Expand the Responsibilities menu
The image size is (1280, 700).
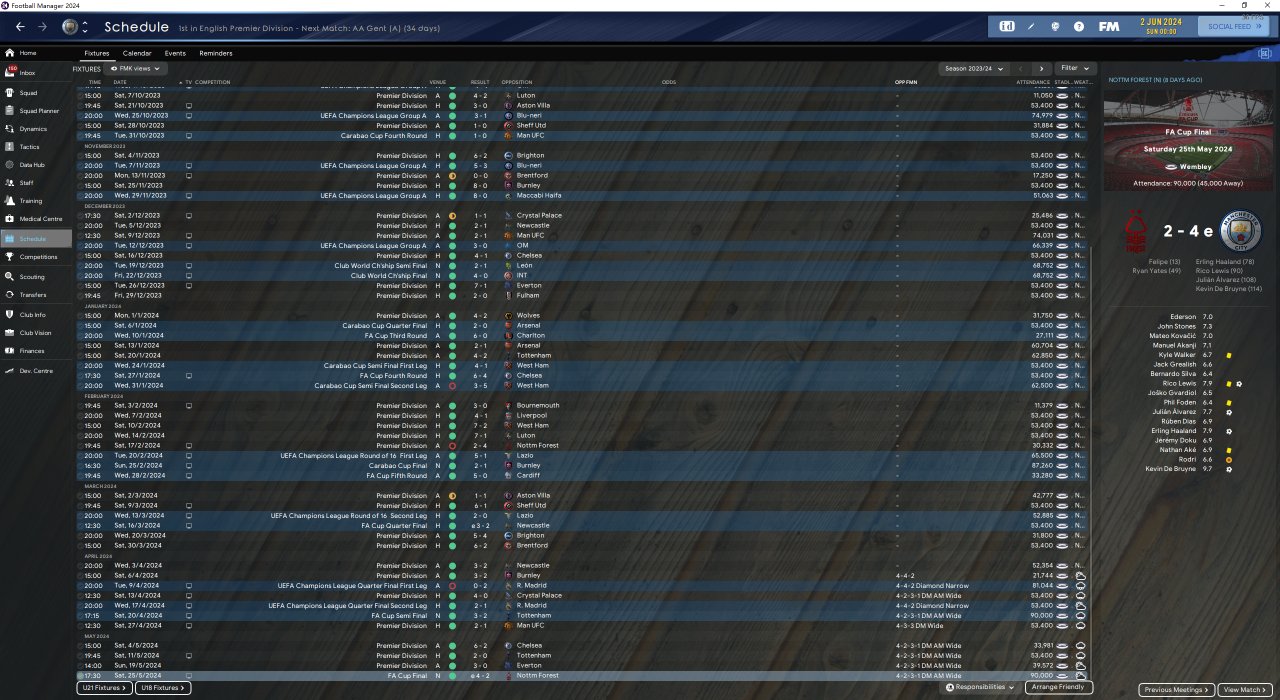(x=982, y=688)
